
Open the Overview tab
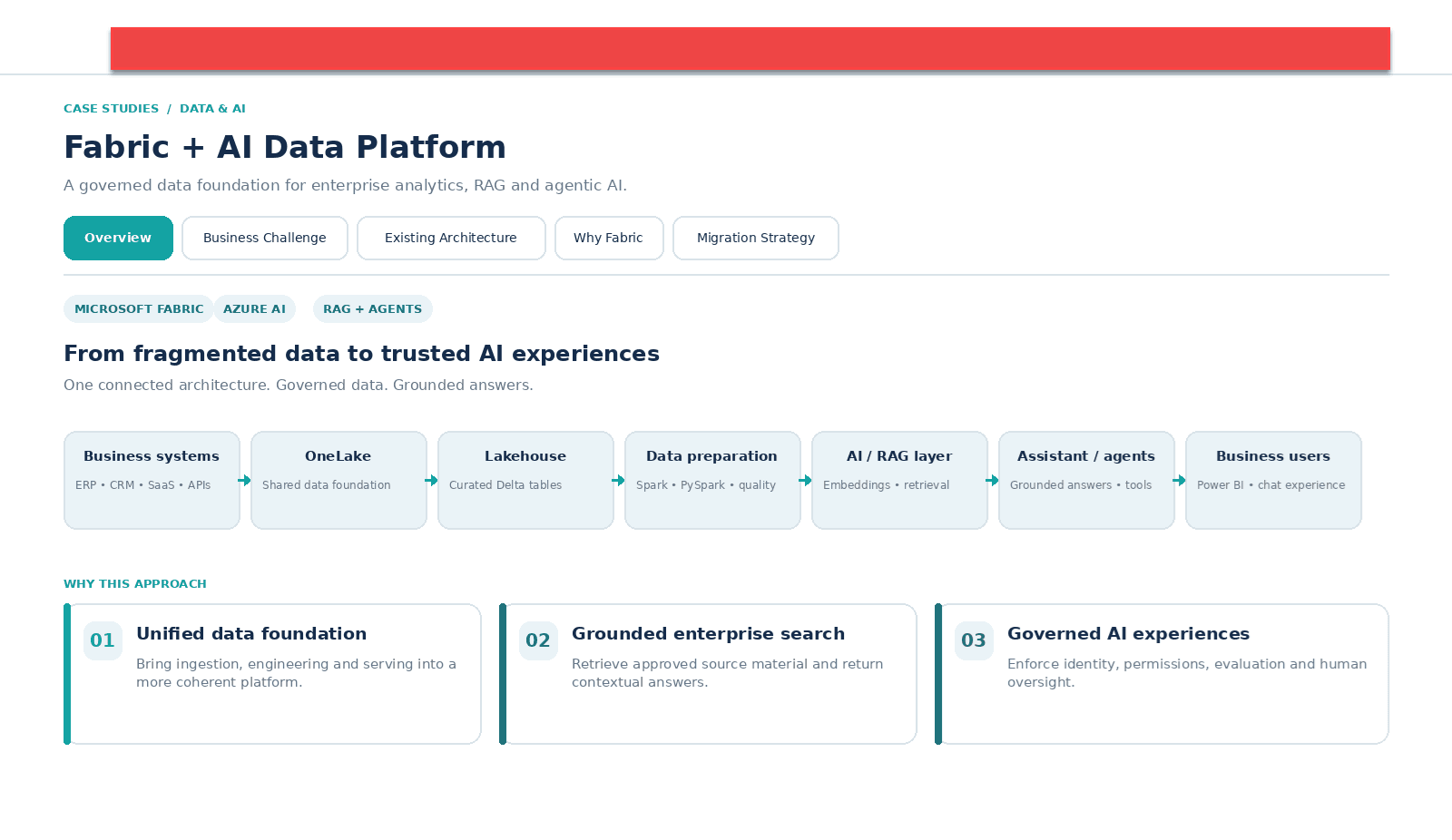[x=118, y=238]
